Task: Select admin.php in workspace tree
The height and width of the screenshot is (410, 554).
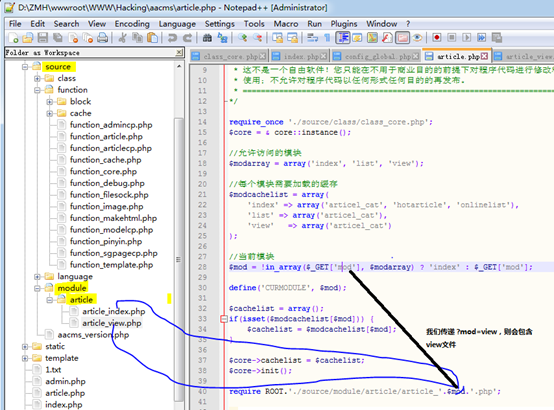Action: tap(65, 381)
